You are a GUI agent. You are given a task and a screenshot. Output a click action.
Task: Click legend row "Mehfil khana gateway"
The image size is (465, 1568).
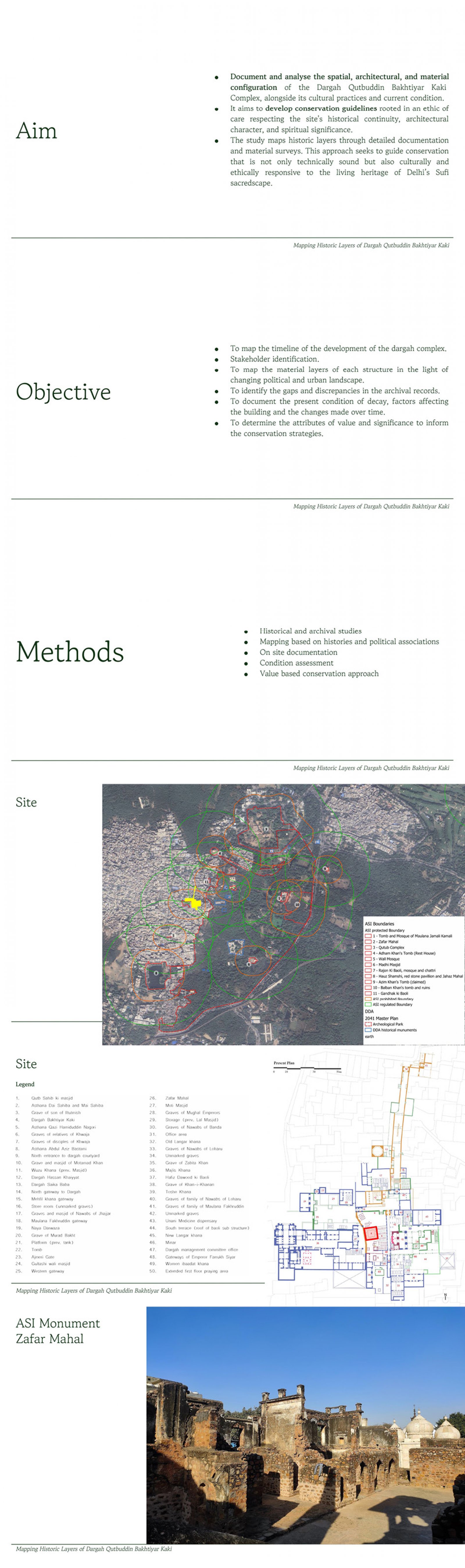click(x=52, y=1199)
